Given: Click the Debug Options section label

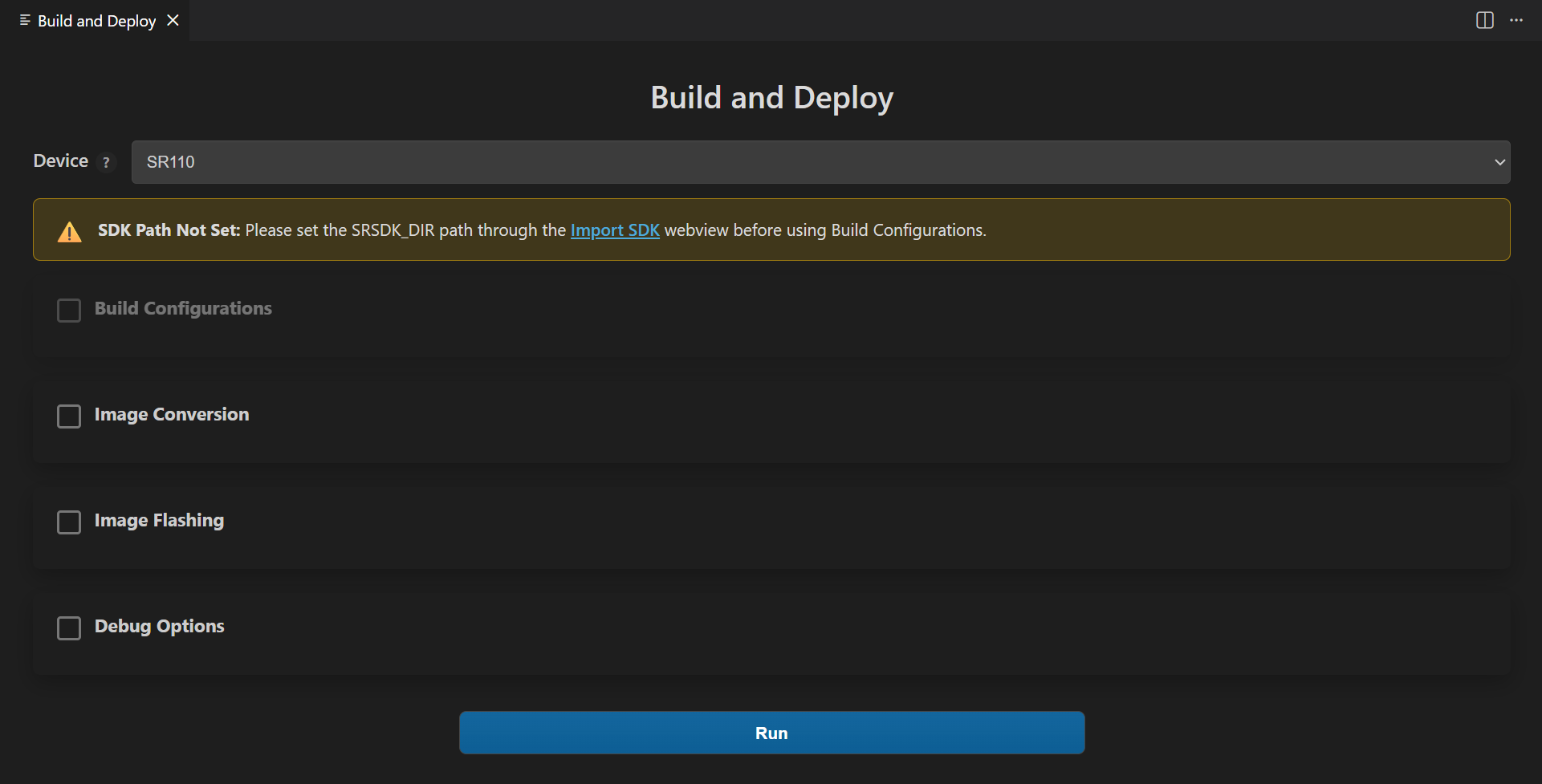Looking at the screenshot, I should [x=159, y=627].
